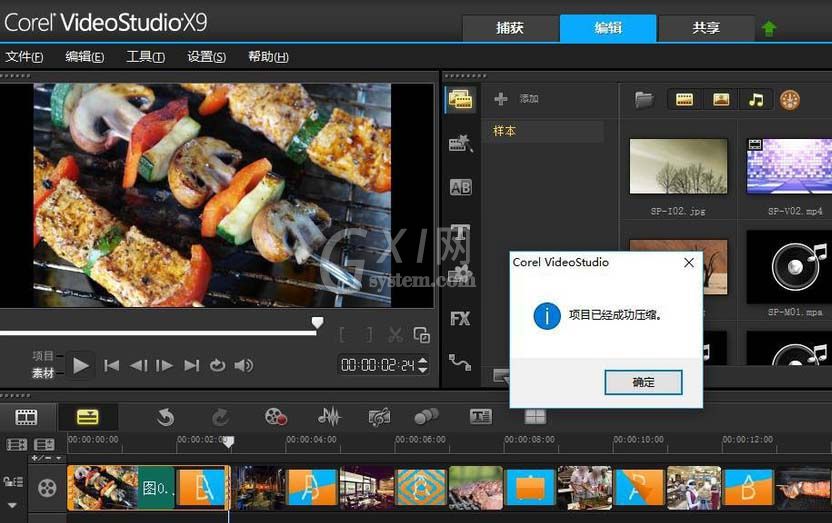The height and width of the screenshot is (523, 832).
Task: Step to the next frame
Action: (x=164, y=365)
